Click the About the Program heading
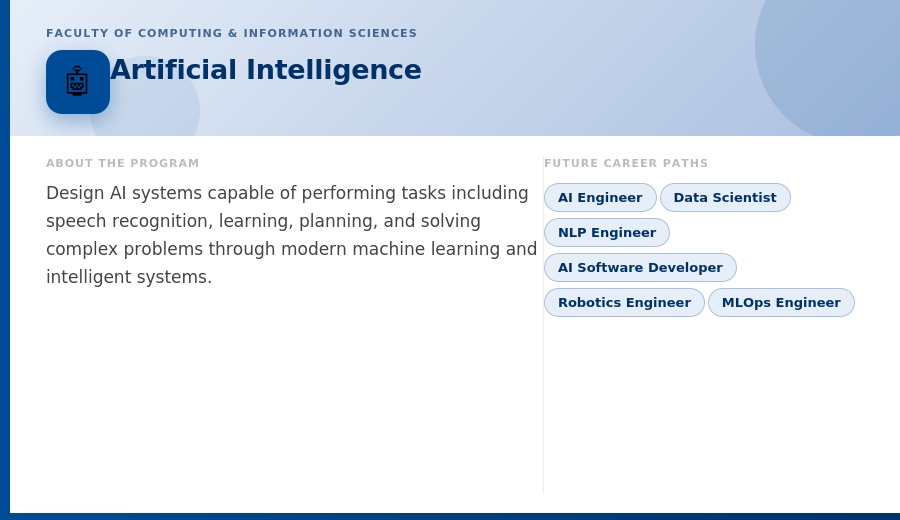Screen dimensions: 900x520 coord(122,163)
